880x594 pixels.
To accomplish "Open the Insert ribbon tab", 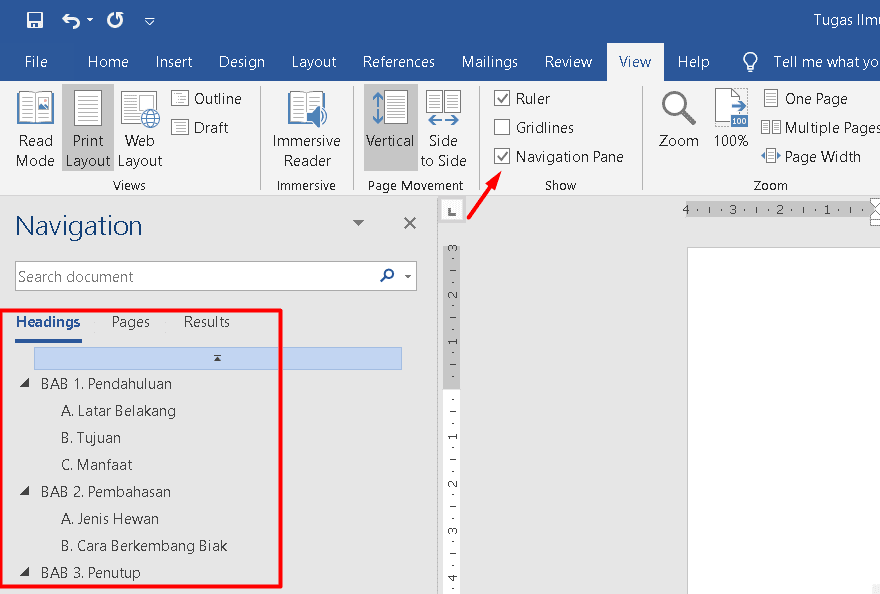I will (x=174, y=62).
